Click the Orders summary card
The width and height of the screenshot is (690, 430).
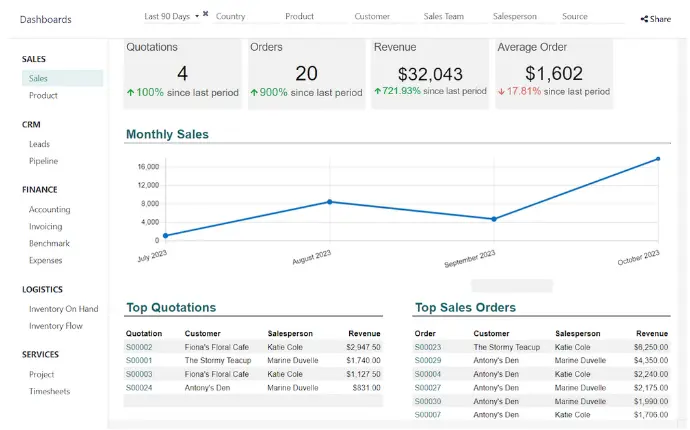[x=306, y=73]
